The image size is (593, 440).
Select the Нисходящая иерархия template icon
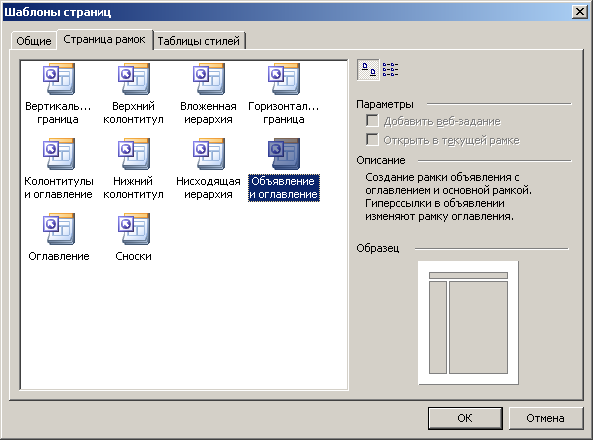(208, 154)
